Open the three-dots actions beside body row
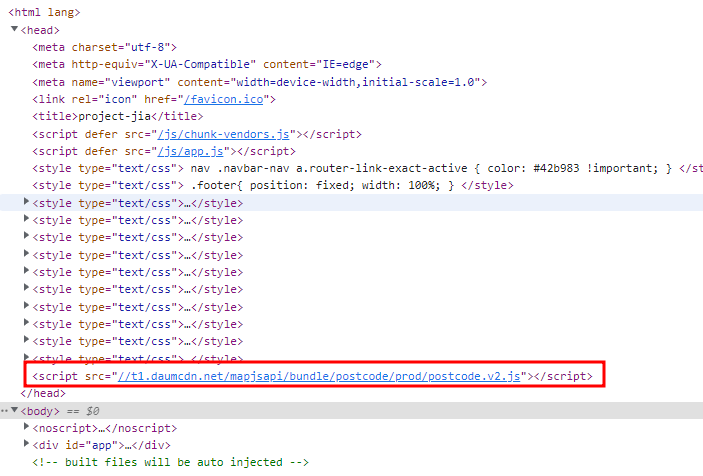 point(4,411)
